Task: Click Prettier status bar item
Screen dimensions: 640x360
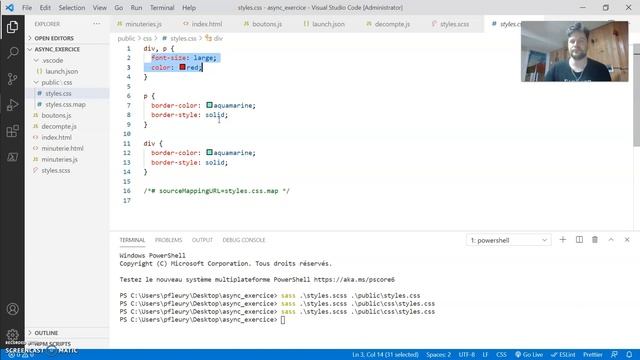Action: (x=593, y=354)
